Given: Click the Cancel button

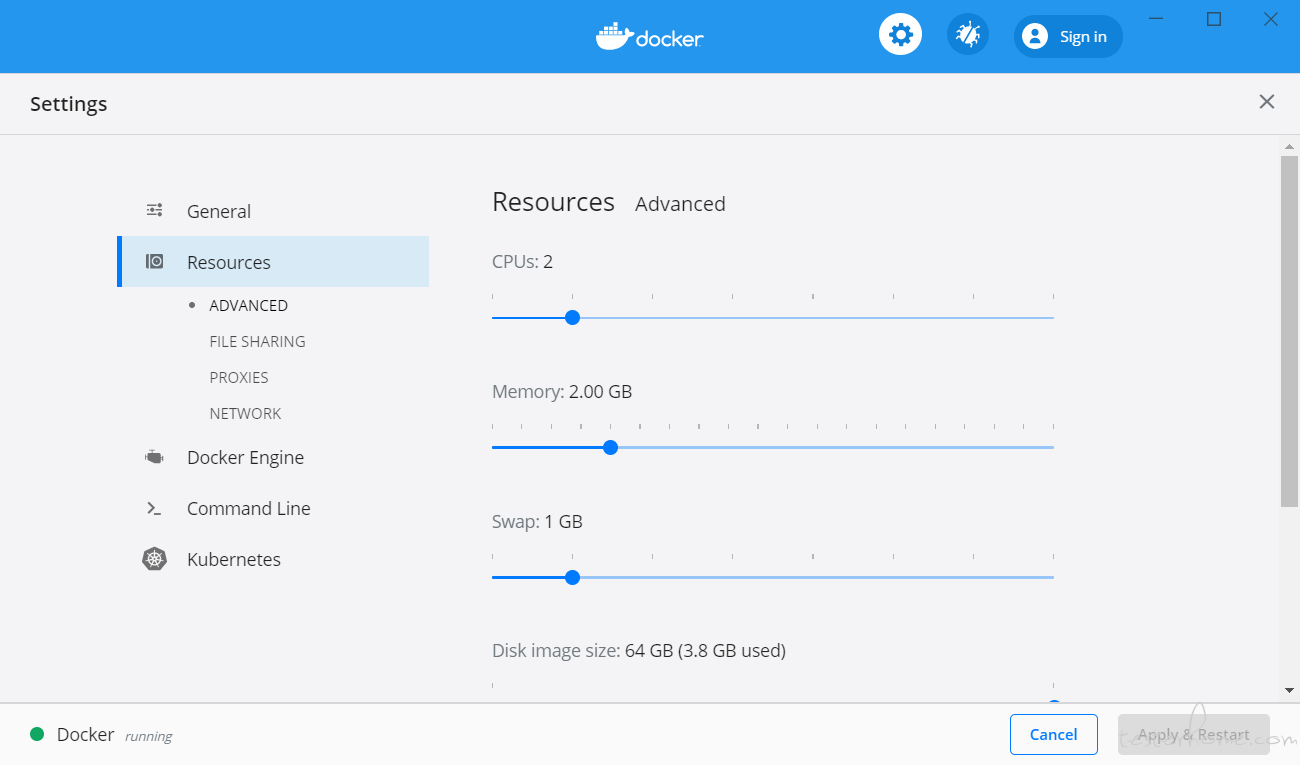Looking at the screenshot, I should [1054, 734].
